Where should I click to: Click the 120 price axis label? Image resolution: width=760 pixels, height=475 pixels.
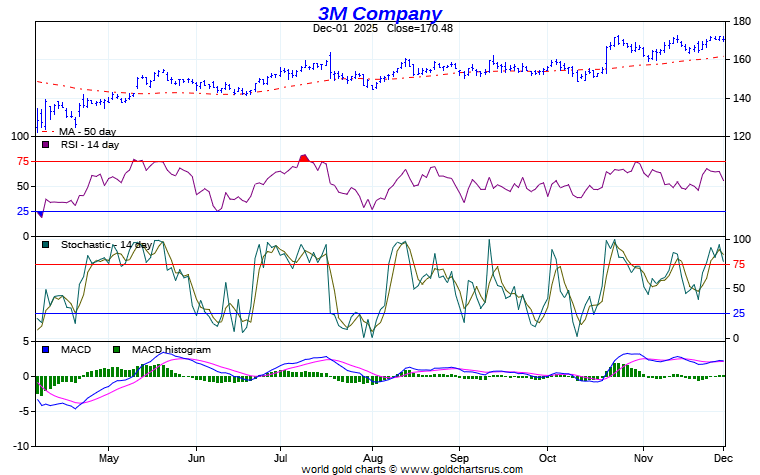742,137
